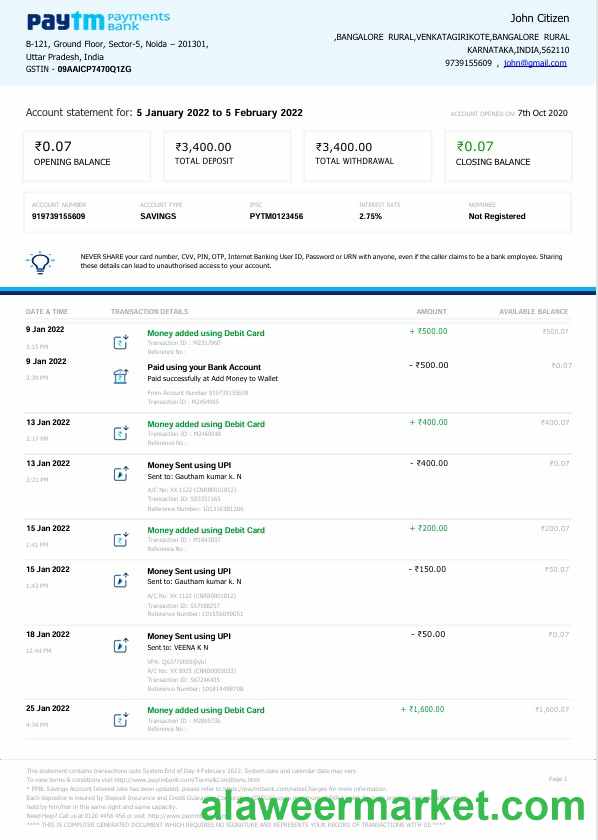Click 13 Jan Money Sent using UPI title
Image resolution: width=598 pixels, height=840 pixels.
point(189,466)
